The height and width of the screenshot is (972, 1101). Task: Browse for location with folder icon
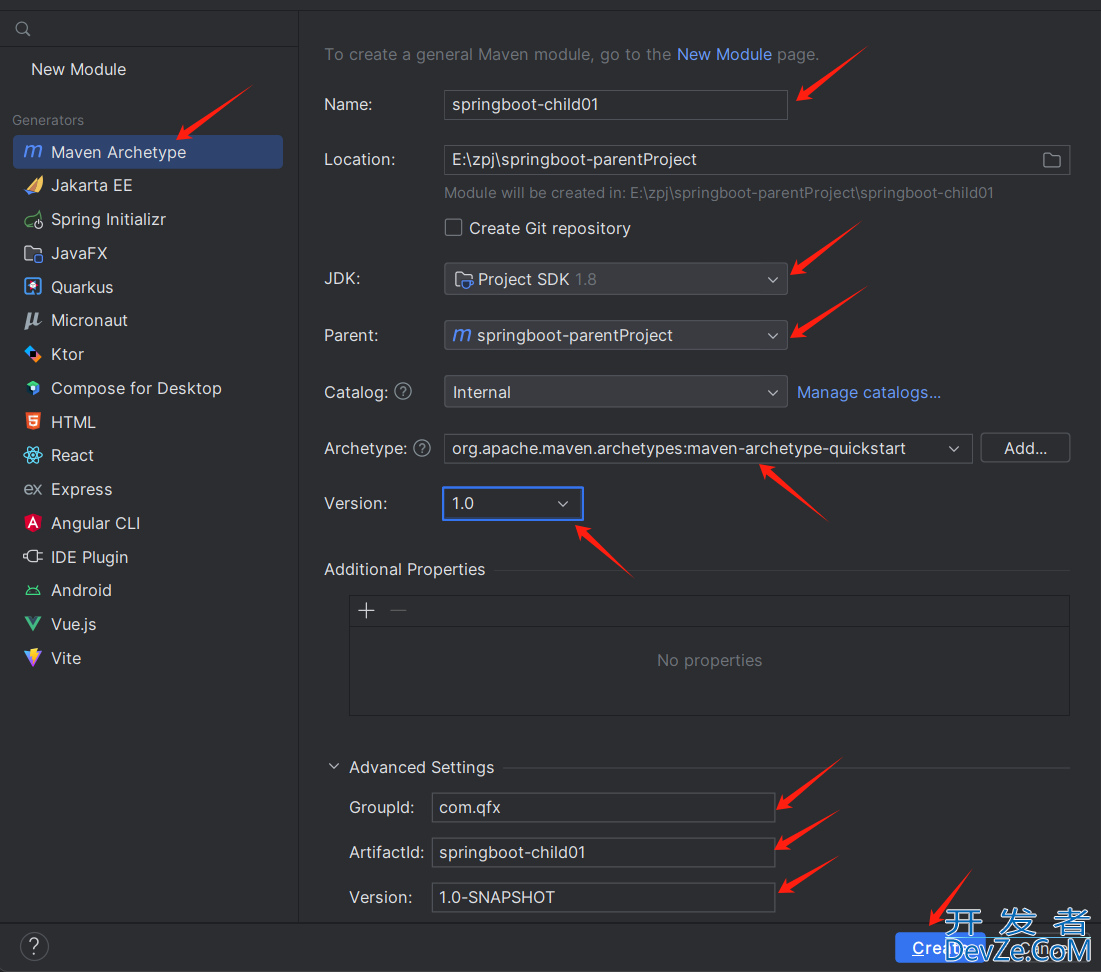pyautogui.click(x=1051, y=160)
